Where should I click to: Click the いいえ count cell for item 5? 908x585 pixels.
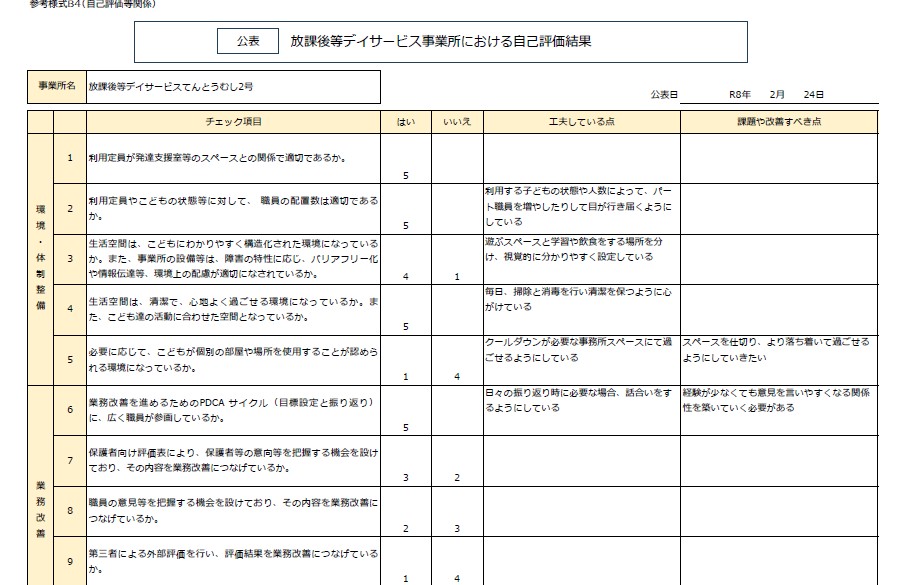tap(457, 376)
